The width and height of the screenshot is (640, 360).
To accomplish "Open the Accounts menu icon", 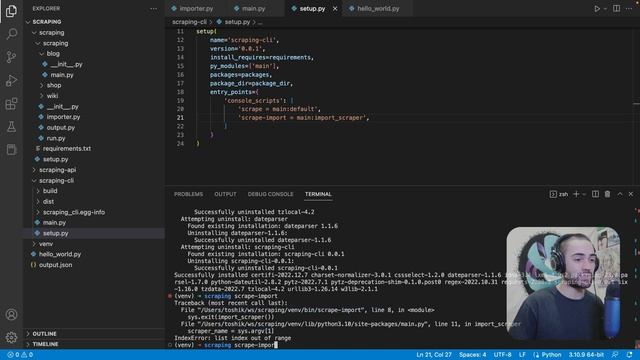I will [x=11, y=315].
